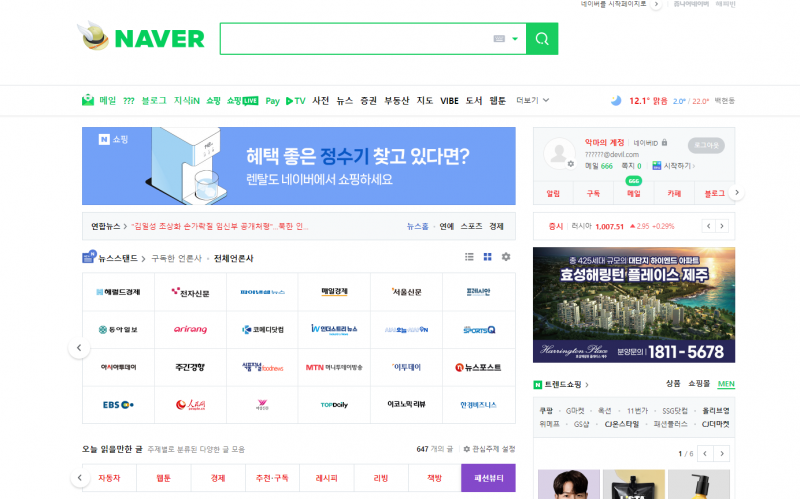Select the MEN tab in trend shopping
The height and width of the screenshot is (499, 800).
click(x=726, y=384)
